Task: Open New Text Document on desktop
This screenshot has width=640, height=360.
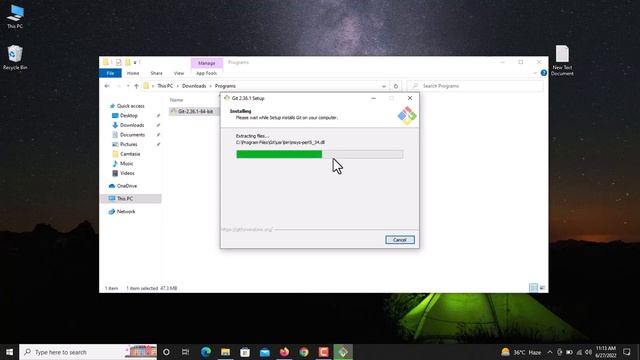Action: pyautogui.click(x=562, y=60)
